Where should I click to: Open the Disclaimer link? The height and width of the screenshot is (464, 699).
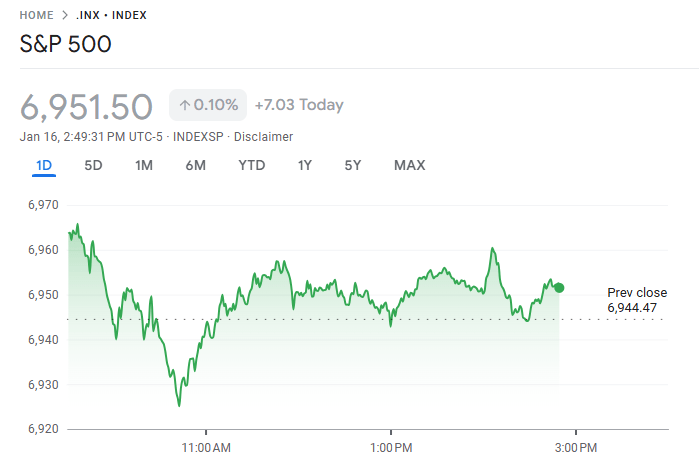(x=263, y=136)
